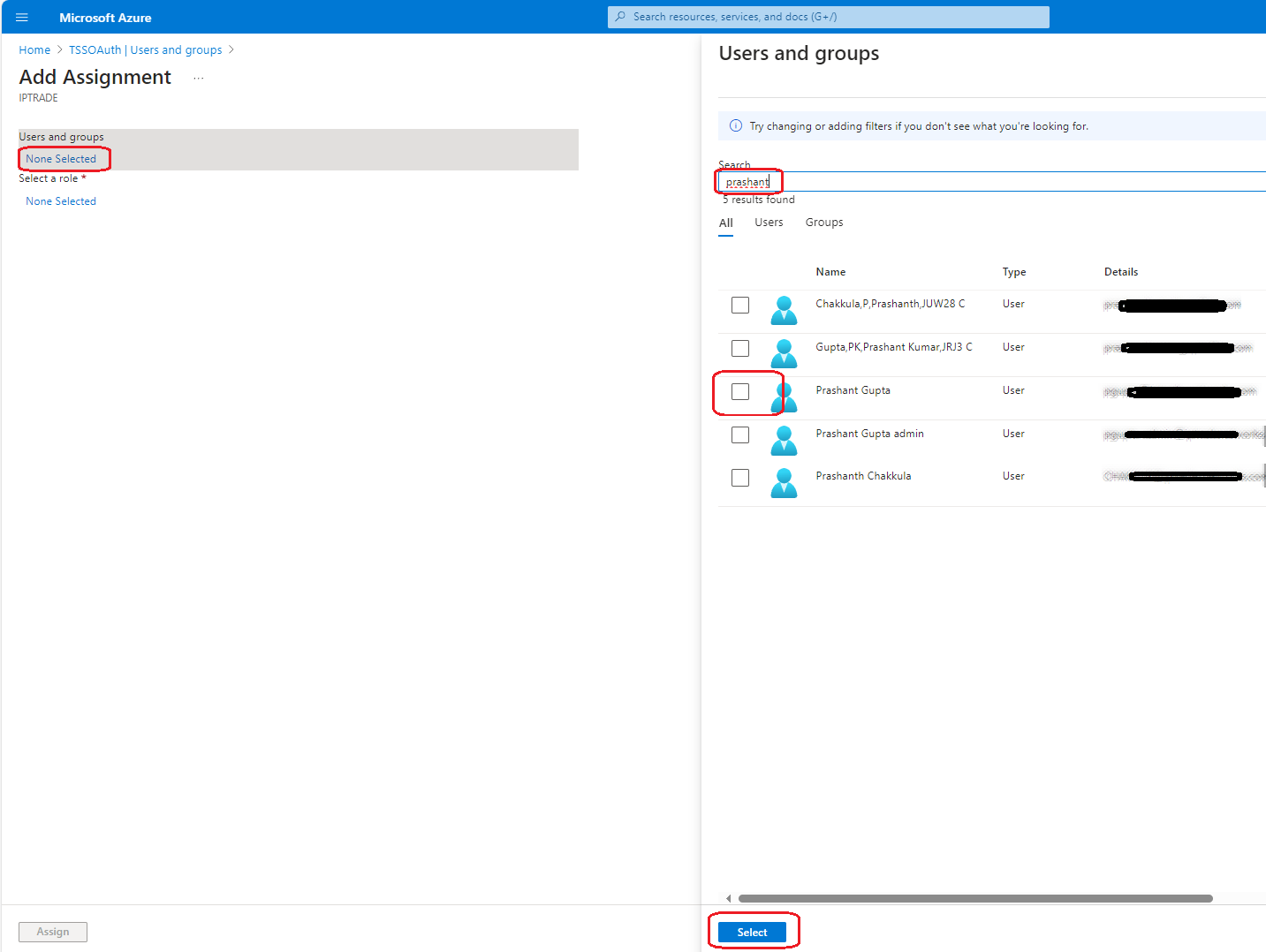Tick the checkbox for Prashant Gupta admin
Viewport: 1266px width, 952px height.
[x=740, y=434]
